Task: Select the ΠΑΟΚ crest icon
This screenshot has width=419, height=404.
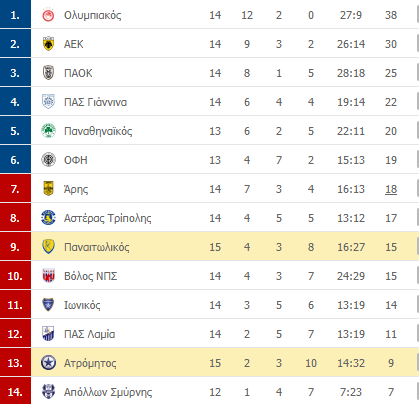Action: 48,73
